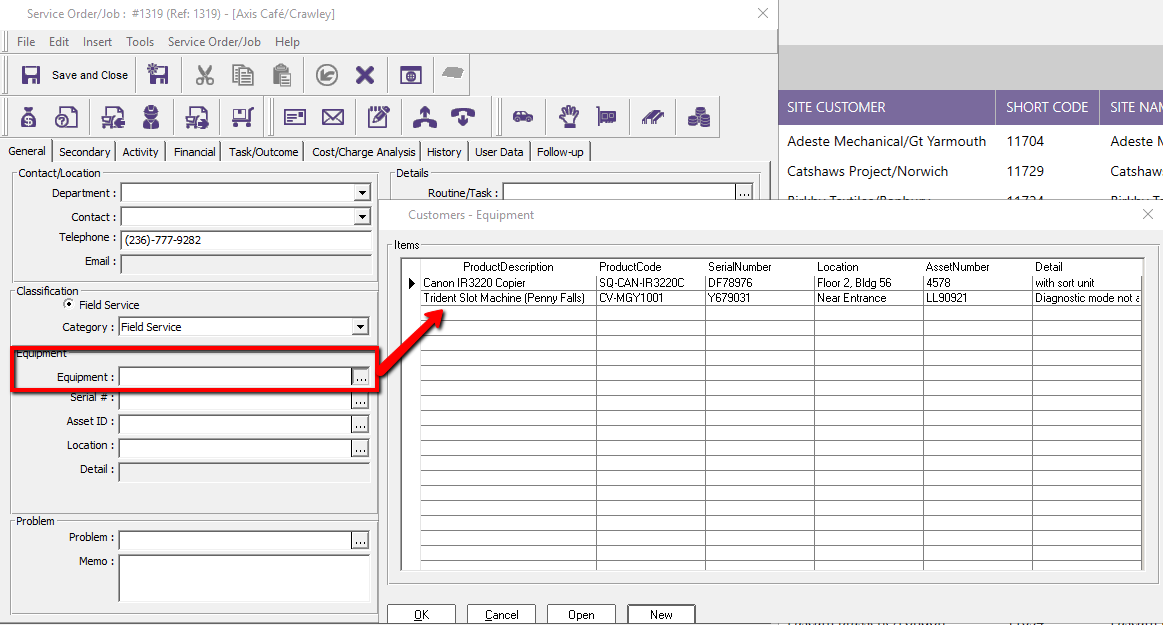Screen dimensions: 1163x625
Task: Expand the Contact dropdown
Action: pos(361,216)
